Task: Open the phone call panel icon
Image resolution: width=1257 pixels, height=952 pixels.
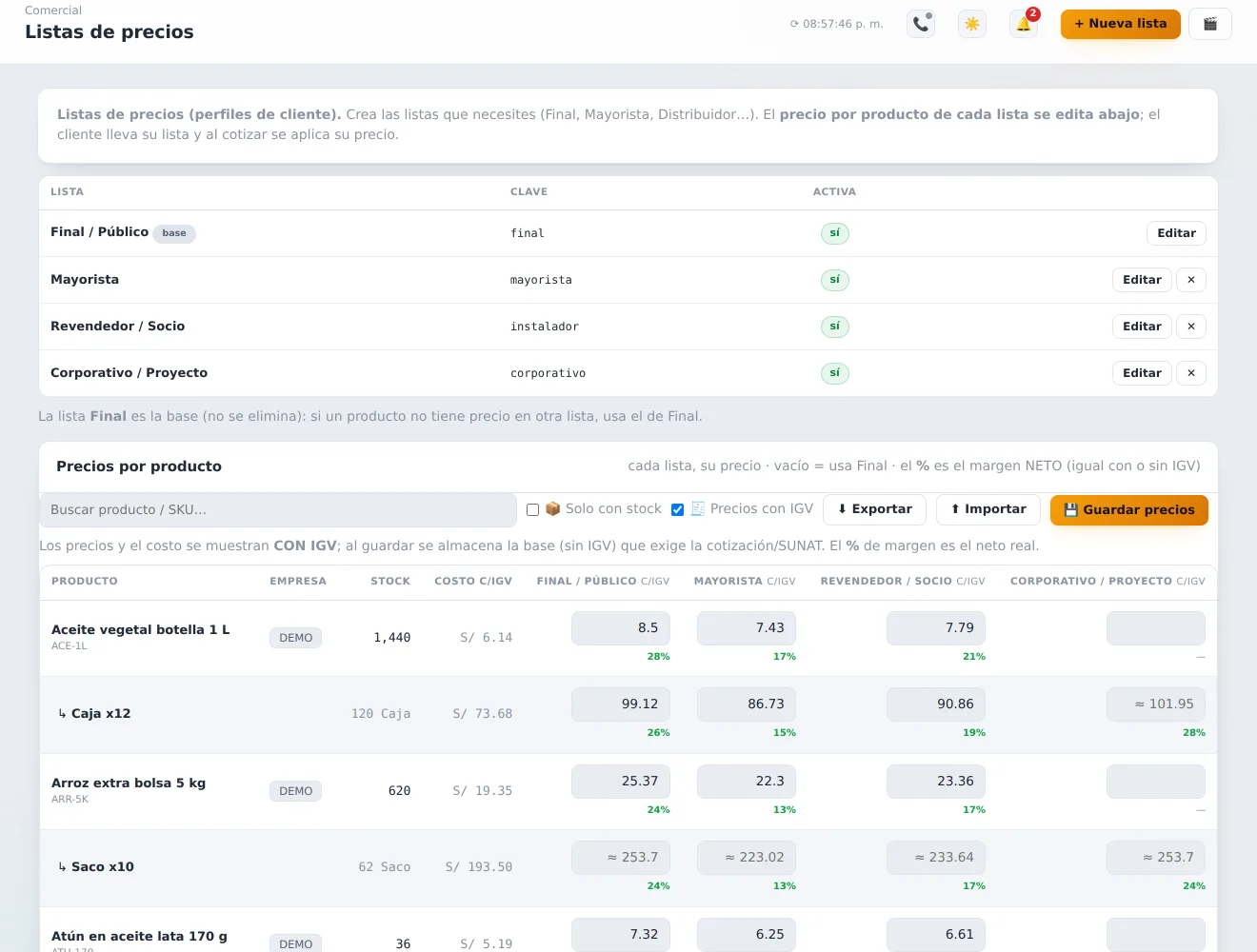Action: 921,24
